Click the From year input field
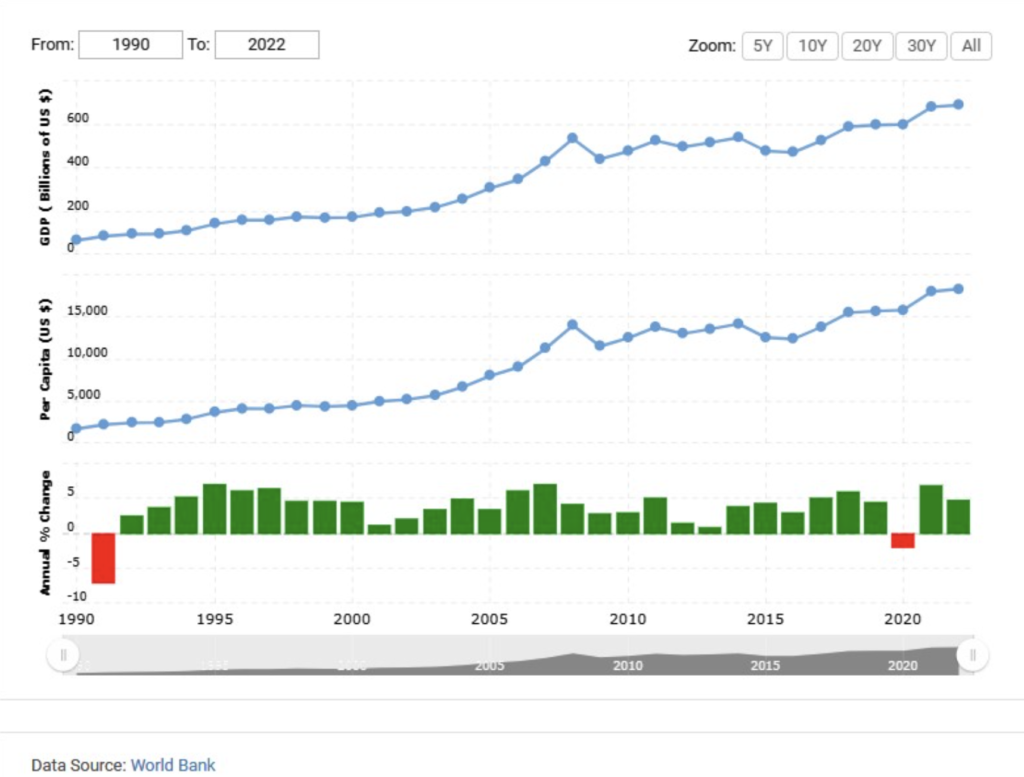This screenshot has width=1024, height=777. pos(130,45)
